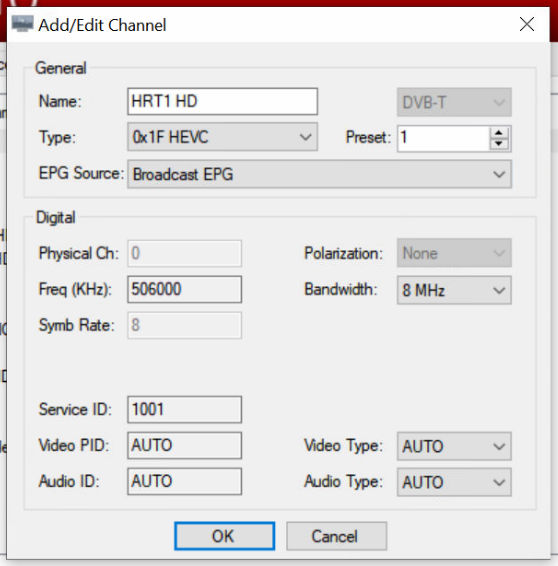
Task: Click the Audio ID field
Action: coord(184,481)
